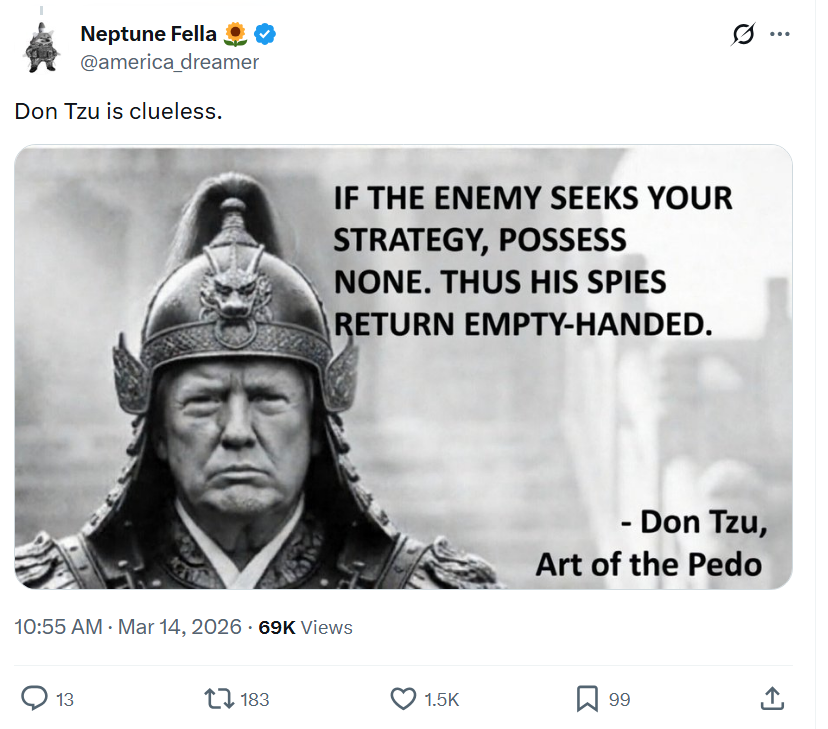Click the 10:55 AM timestamp link
The width and height of the screenshot is (828, 729).
(58, 627)
